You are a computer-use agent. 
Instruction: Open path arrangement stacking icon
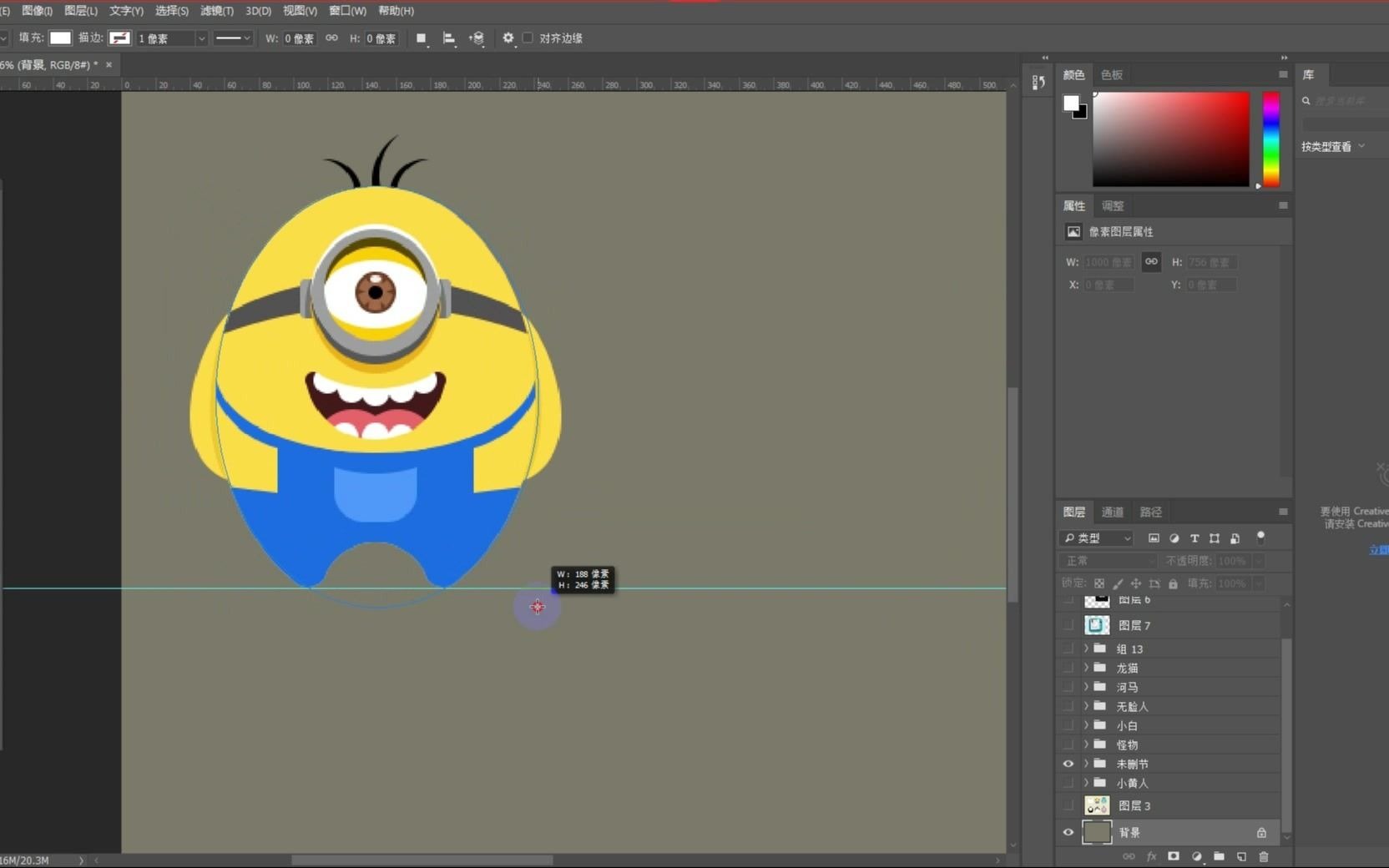point(477,38)
